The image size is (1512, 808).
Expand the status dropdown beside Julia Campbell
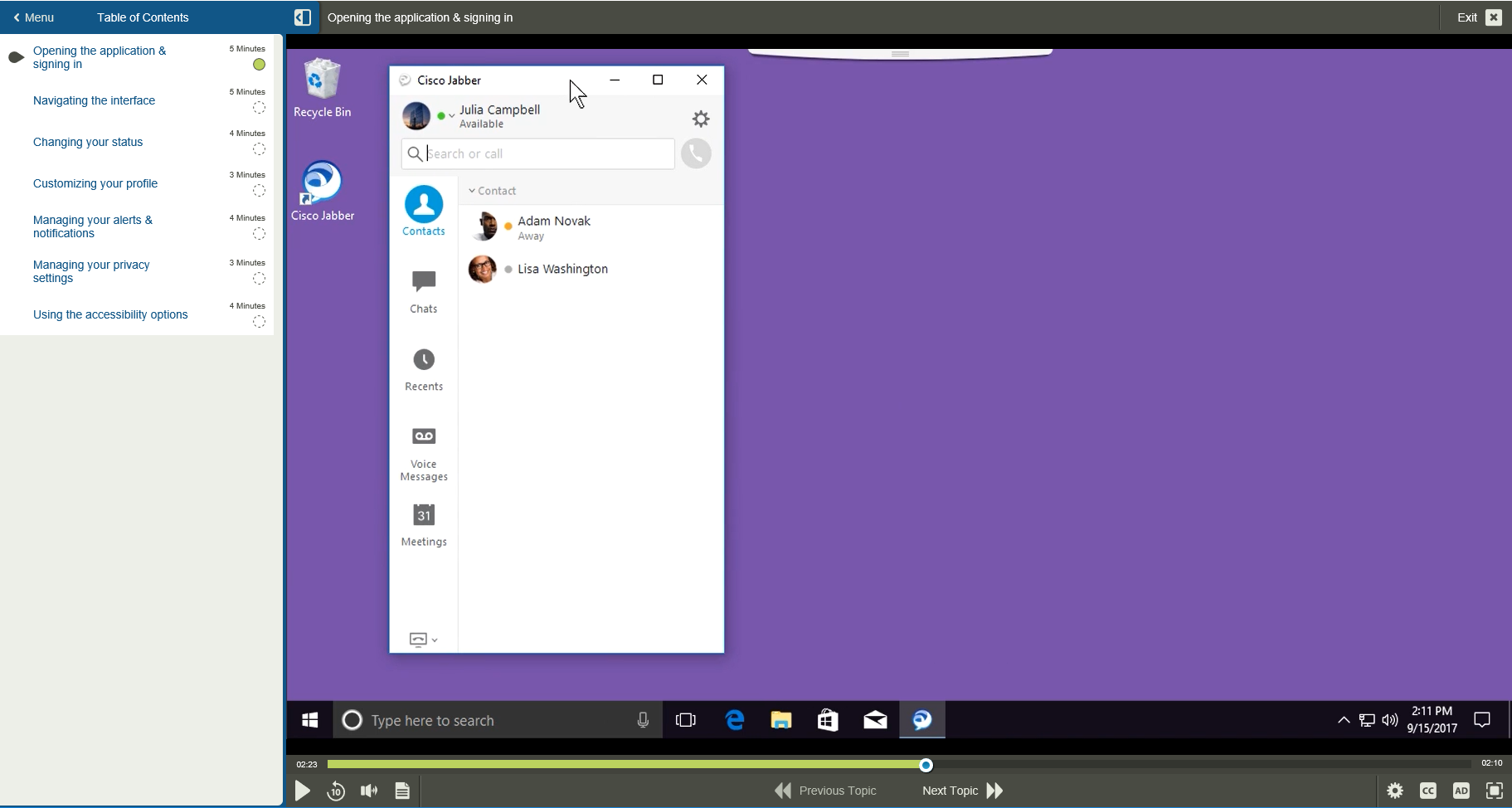click(x=446, y=116)
